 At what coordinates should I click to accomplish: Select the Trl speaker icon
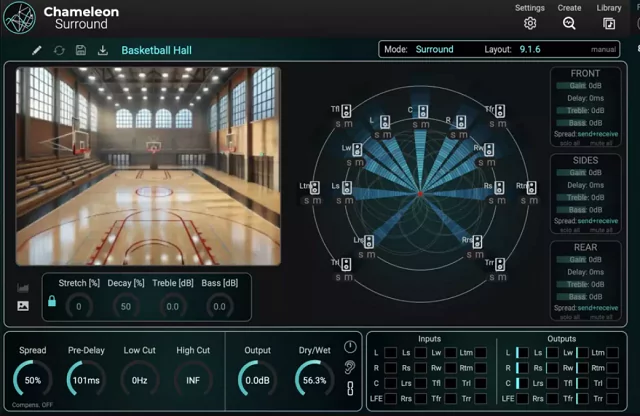click(346, 264)
